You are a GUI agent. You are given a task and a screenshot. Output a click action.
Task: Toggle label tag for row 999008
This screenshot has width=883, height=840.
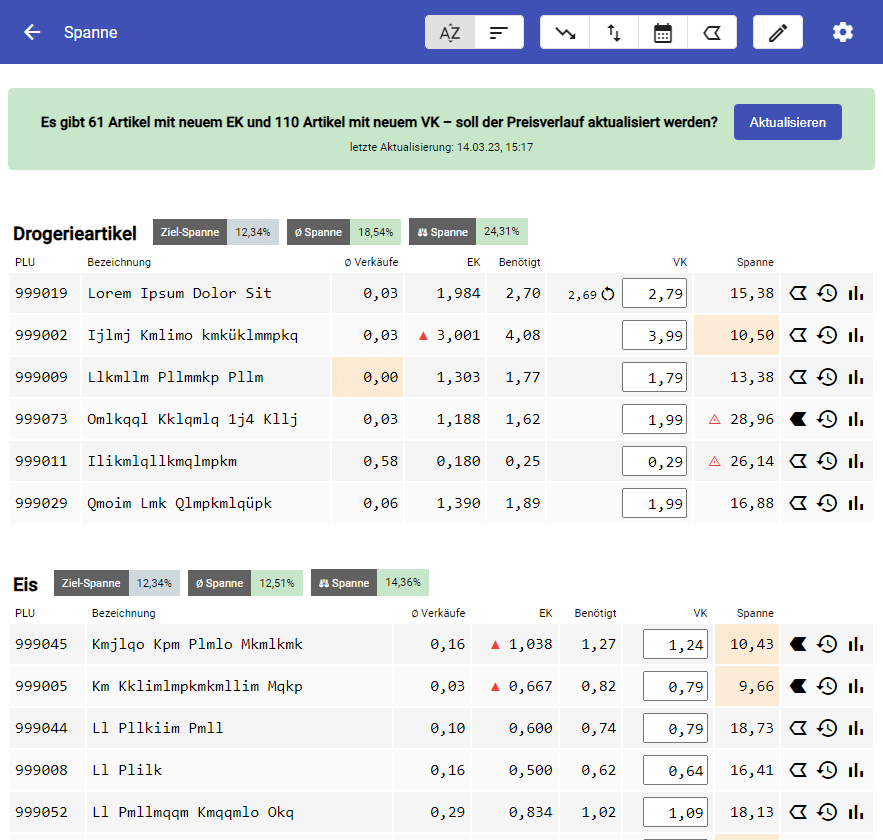pyautogui.click(x=798, y=770)
